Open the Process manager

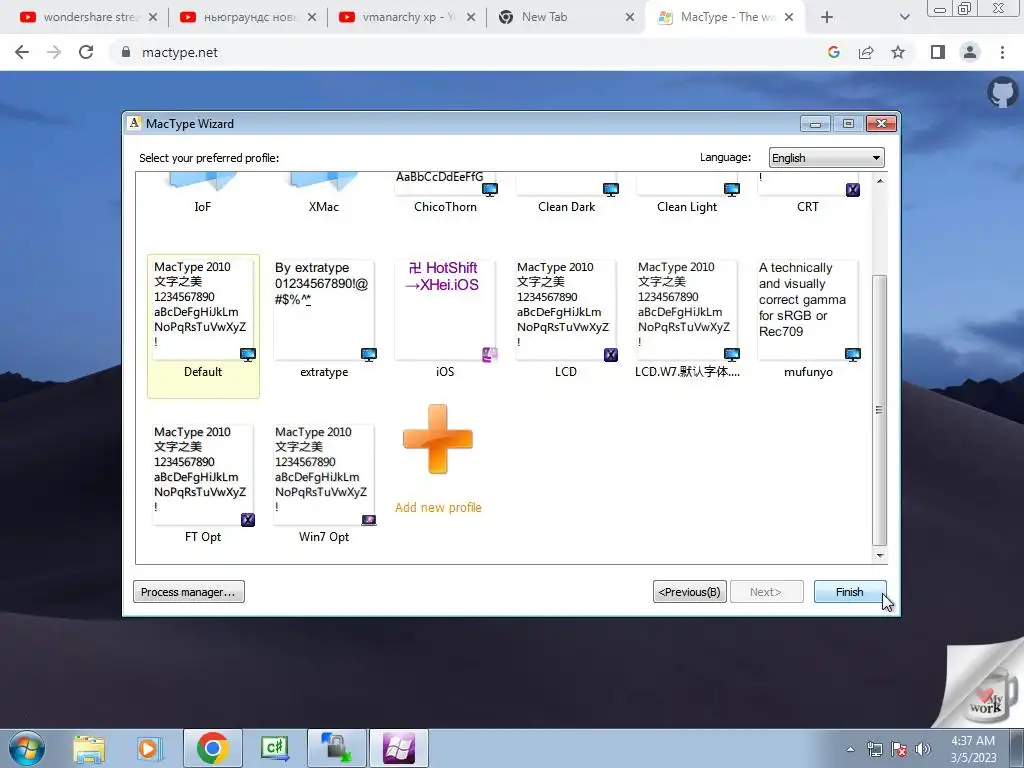click(x=189, y=592)
